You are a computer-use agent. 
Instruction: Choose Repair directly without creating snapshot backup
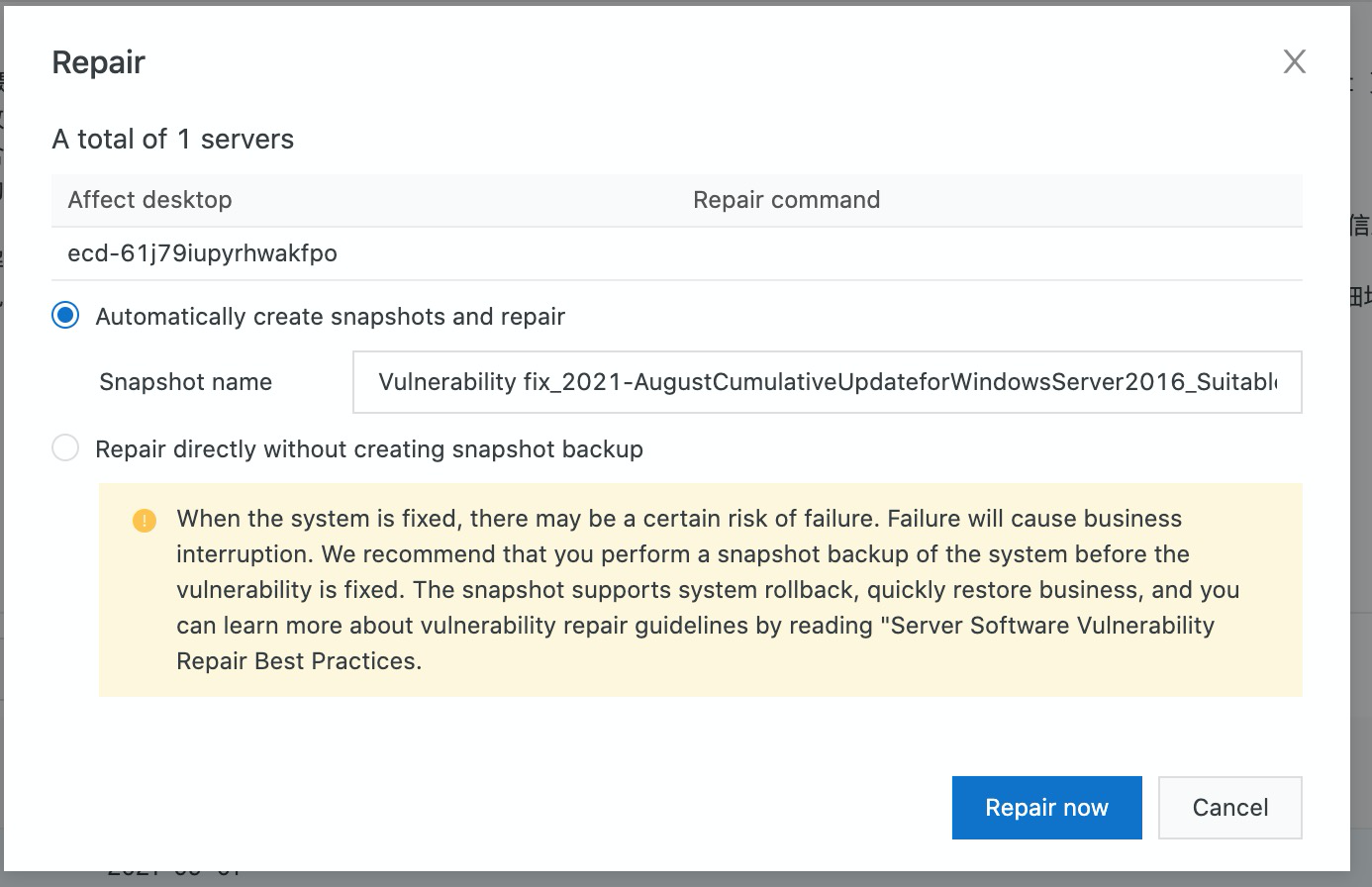pos(65,448)
